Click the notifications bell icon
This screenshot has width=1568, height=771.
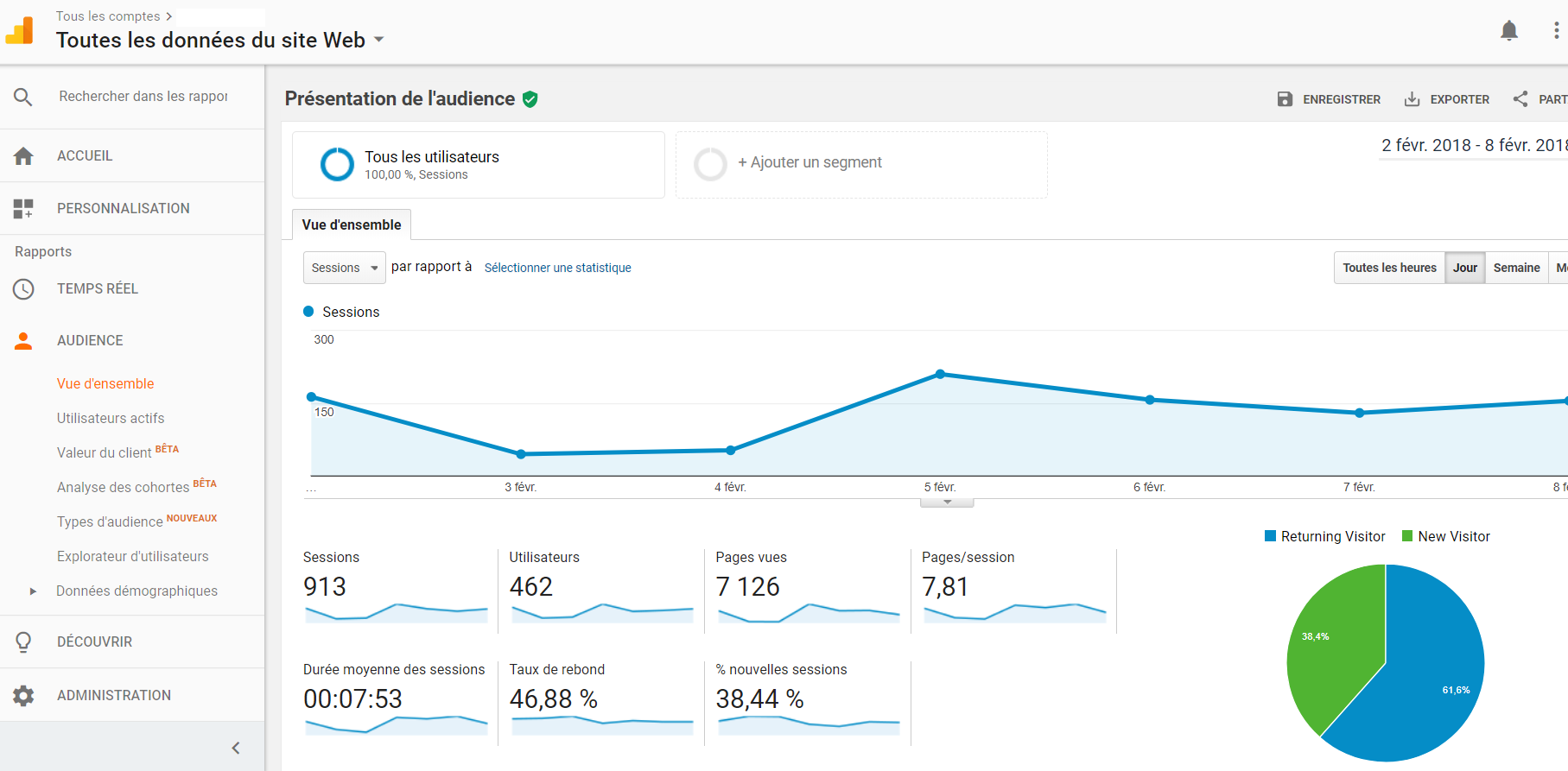click(x=1508, y=31)
